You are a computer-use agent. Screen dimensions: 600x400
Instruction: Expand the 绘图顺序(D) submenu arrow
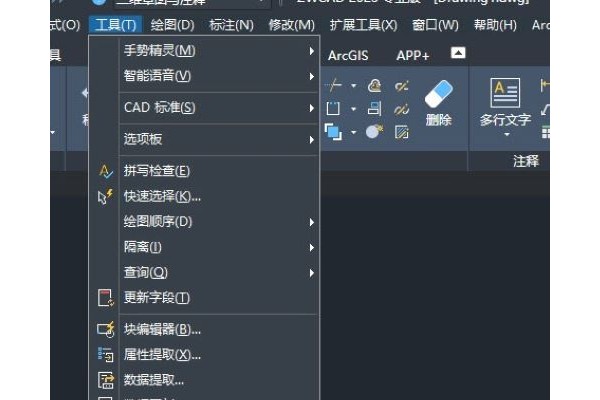coord(312,222)
